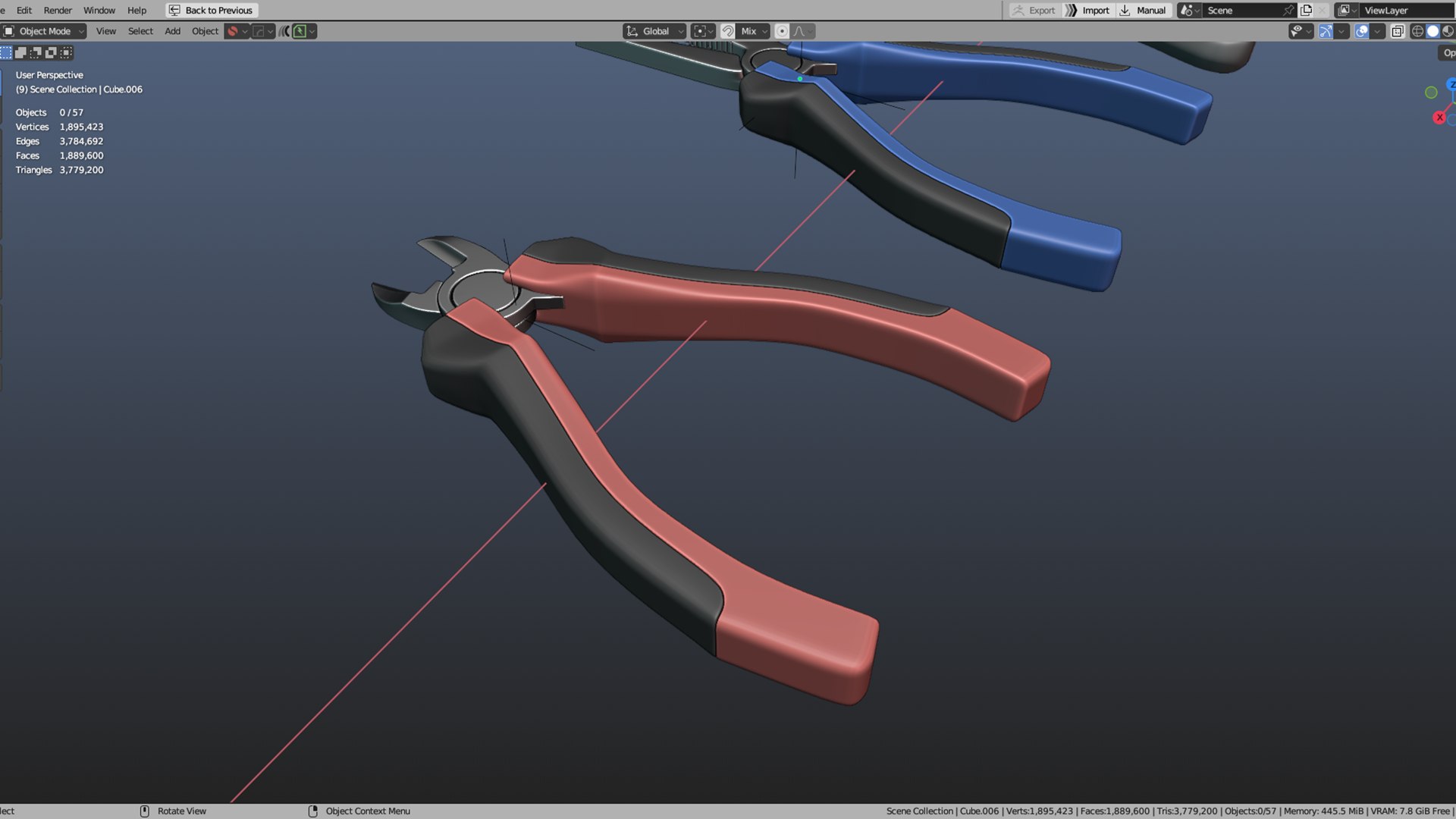
Task: Open the Edit menu
Action: tap(24, 10)
